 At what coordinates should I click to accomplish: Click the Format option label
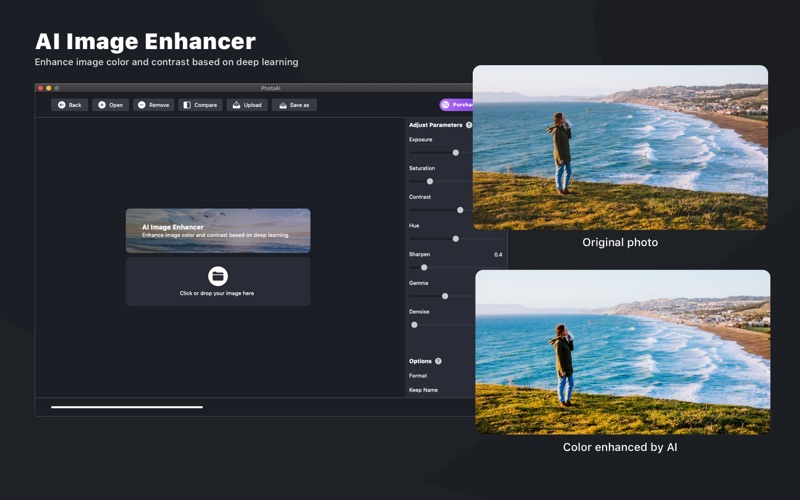418,376
